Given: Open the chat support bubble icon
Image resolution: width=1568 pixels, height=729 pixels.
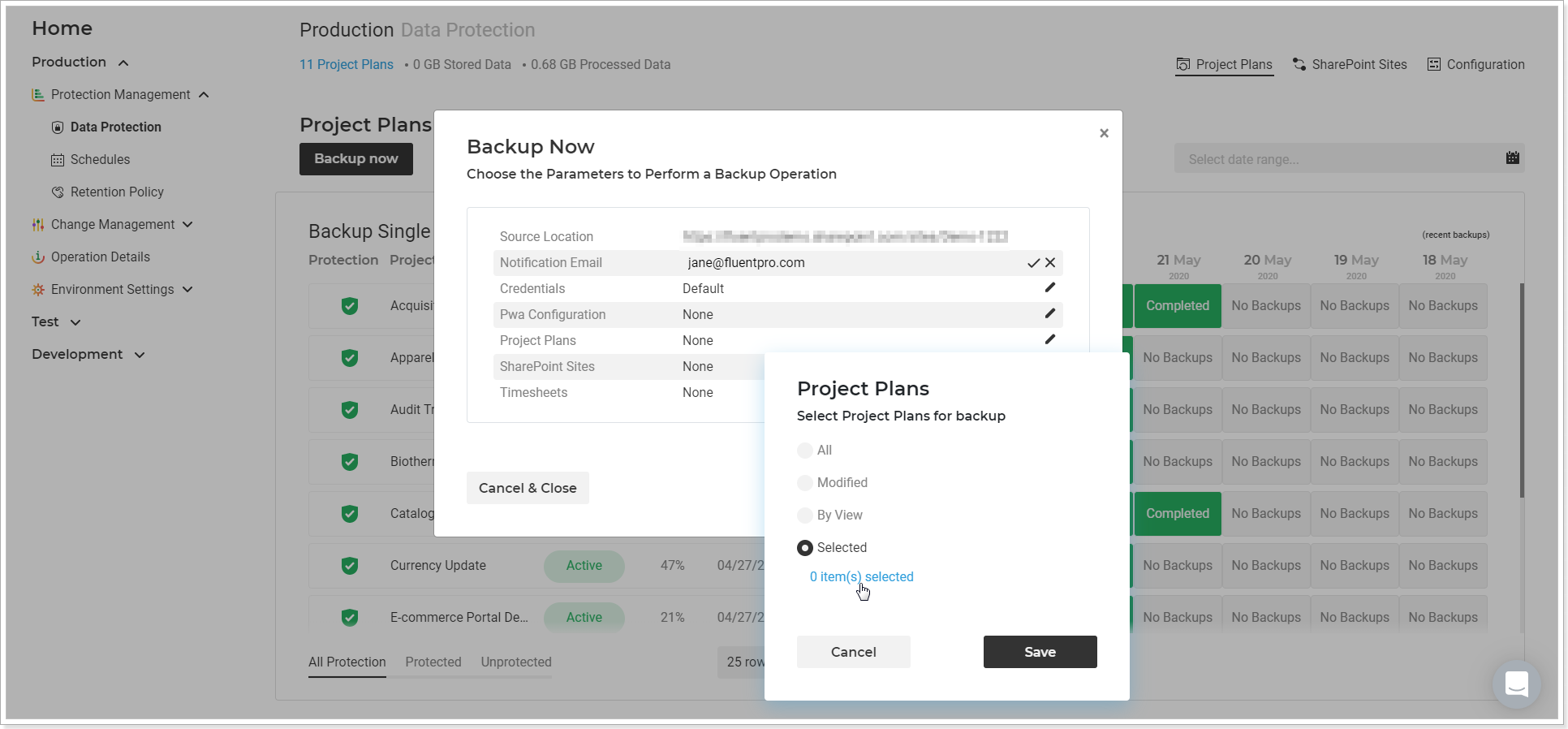Looking at the screenshot, I should point(1517,684).
